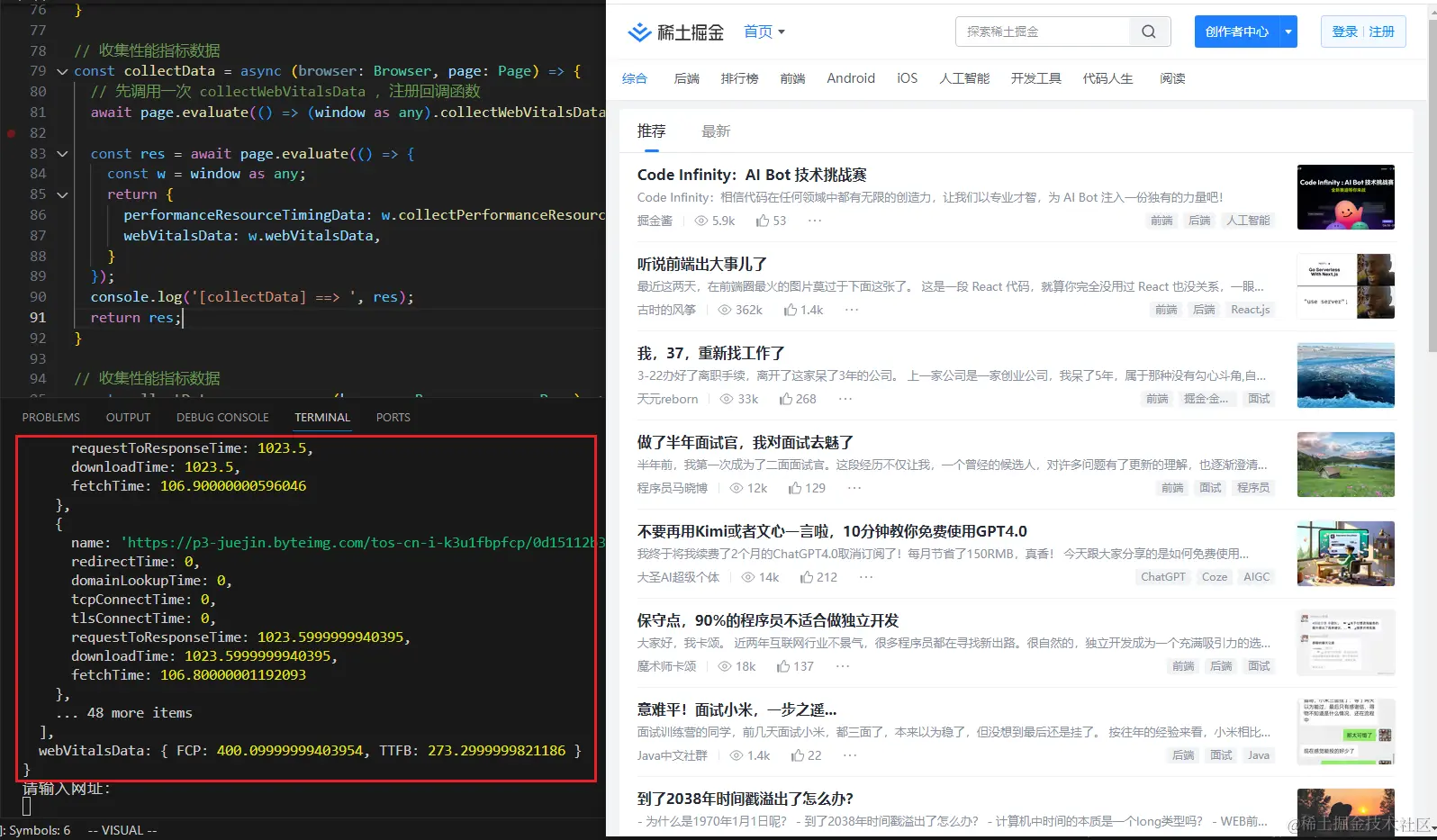Open article '做了半年面试官，我对面试去魅了'
The height and width of the screenshot is (840, 1437).
pos(746,442)
